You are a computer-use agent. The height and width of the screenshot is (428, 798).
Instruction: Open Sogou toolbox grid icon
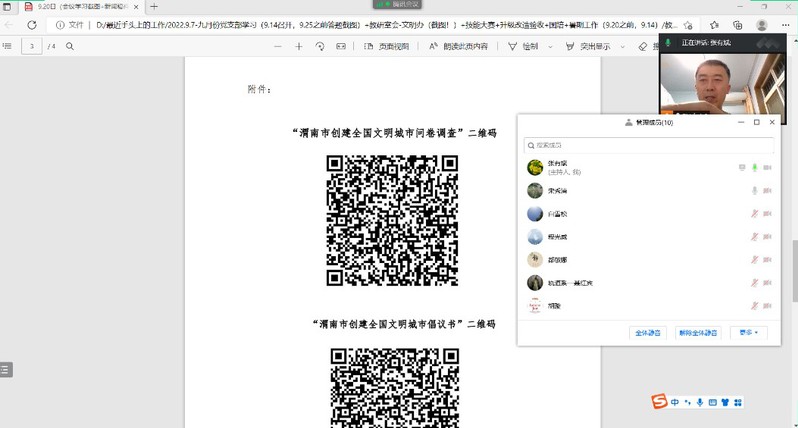737,402
